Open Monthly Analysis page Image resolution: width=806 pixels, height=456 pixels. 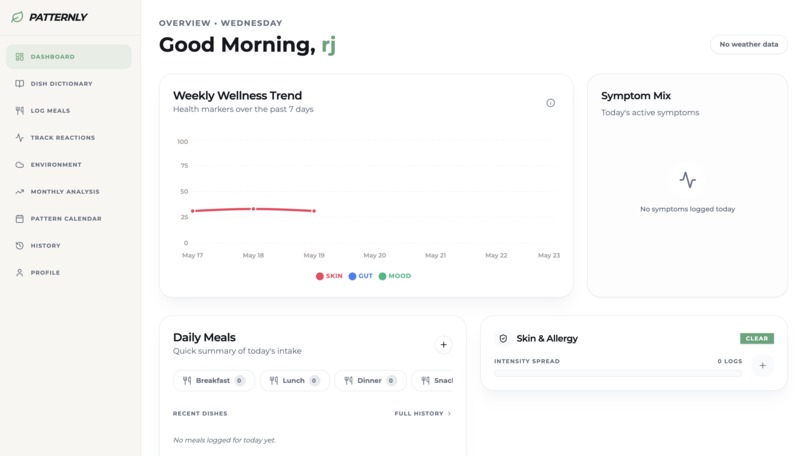pos(69,191)
